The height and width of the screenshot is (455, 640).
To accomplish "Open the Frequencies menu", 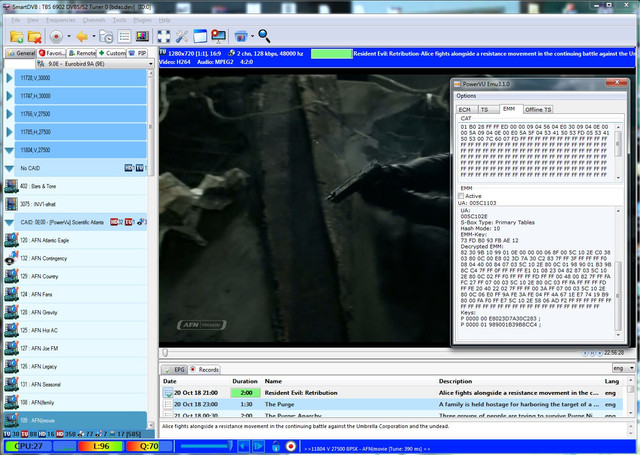I will [60, 20].
